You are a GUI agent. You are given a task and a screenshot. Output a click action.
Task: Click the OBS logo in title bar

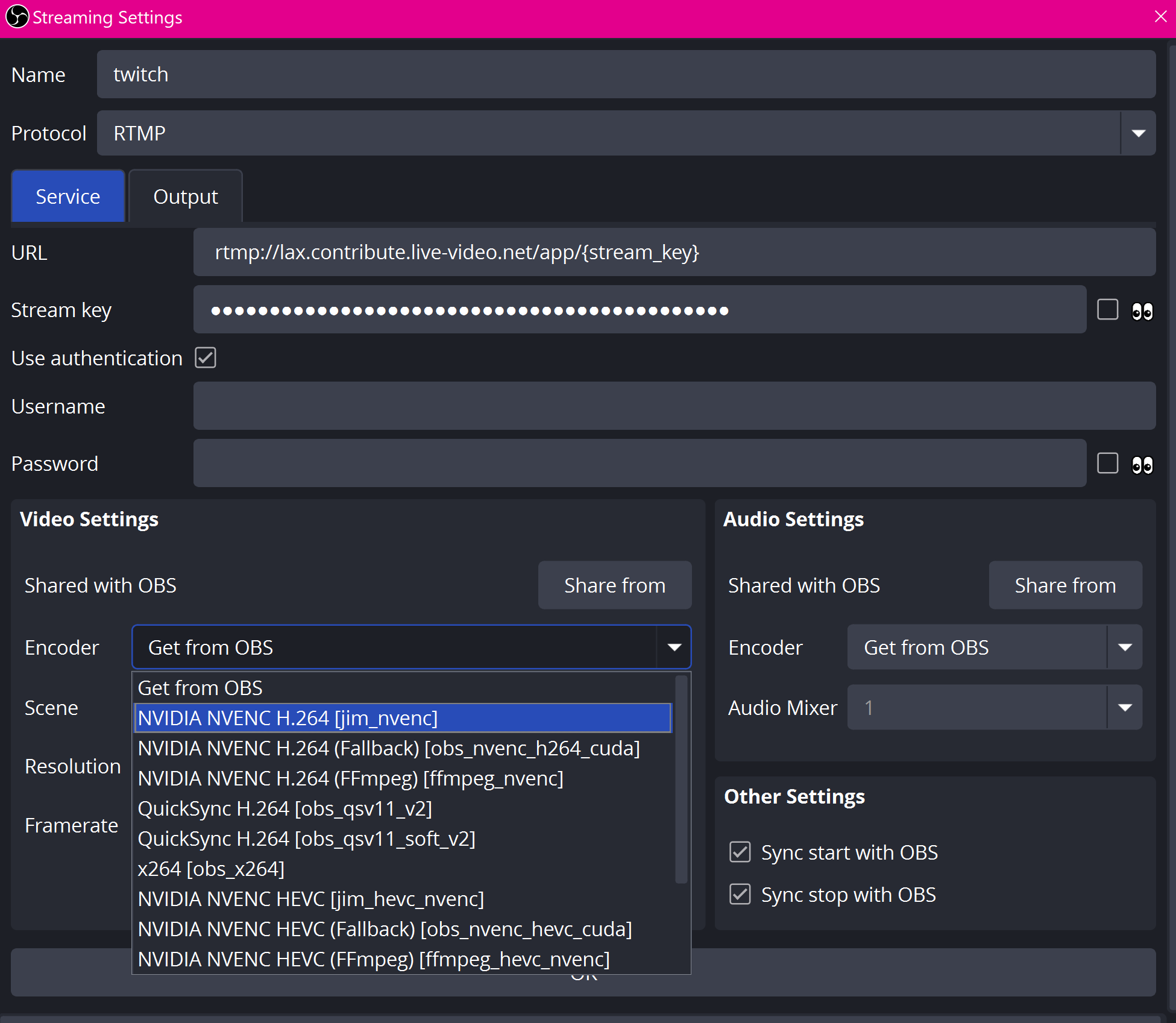tap(17, 17)
